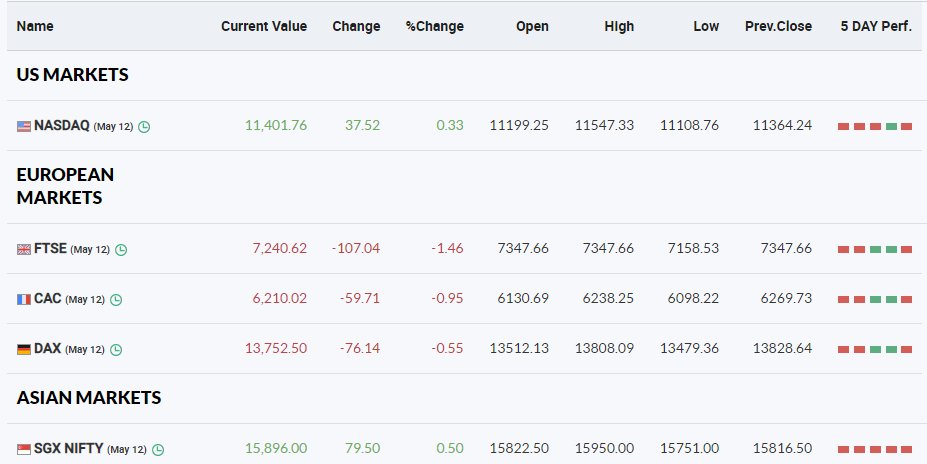View CAC 5 day performance bars
The image size is (927, 464).
tap(875, 300)
